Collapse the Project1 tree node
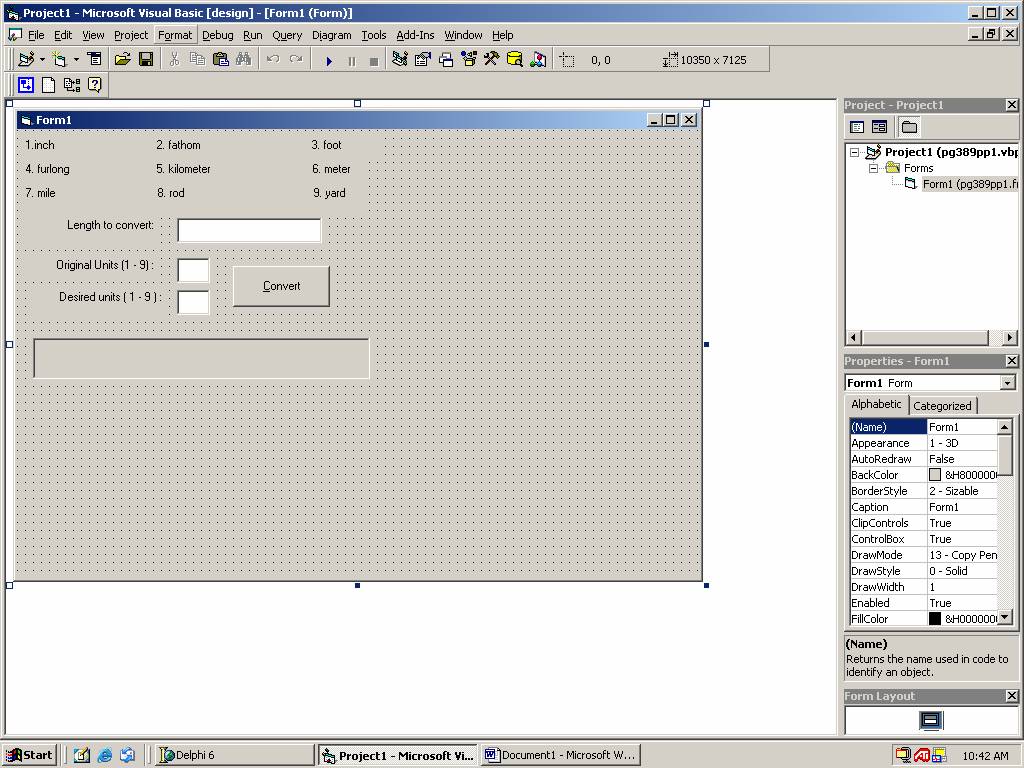 click(855, 152)
